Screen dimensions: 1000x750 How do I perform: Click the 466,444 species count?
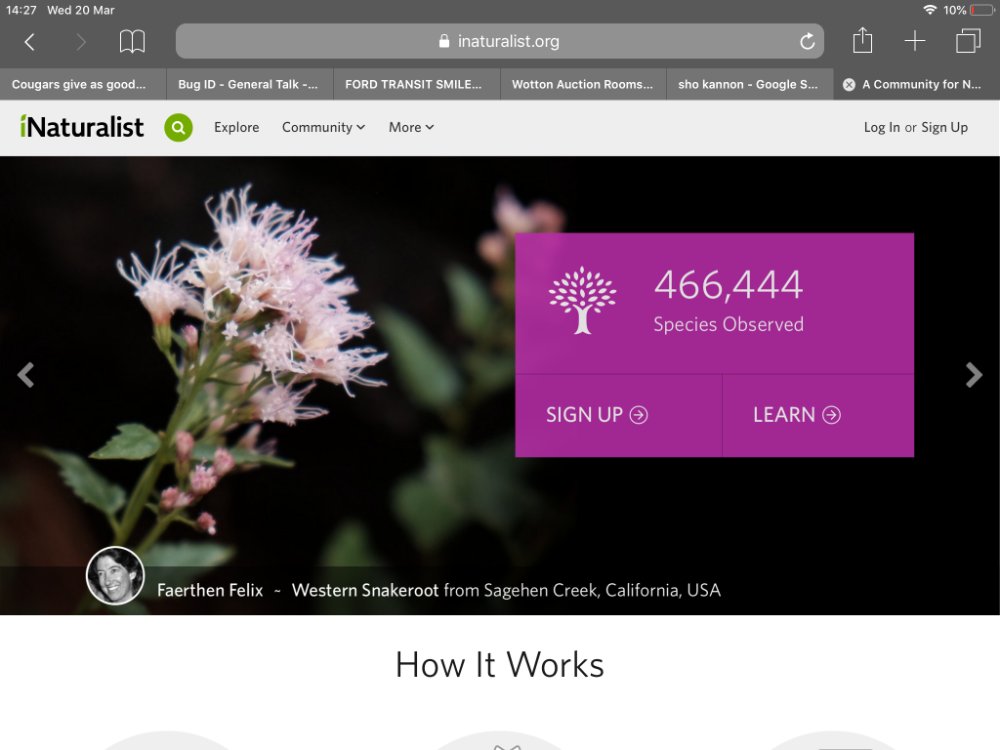click(x=728, y=285)
